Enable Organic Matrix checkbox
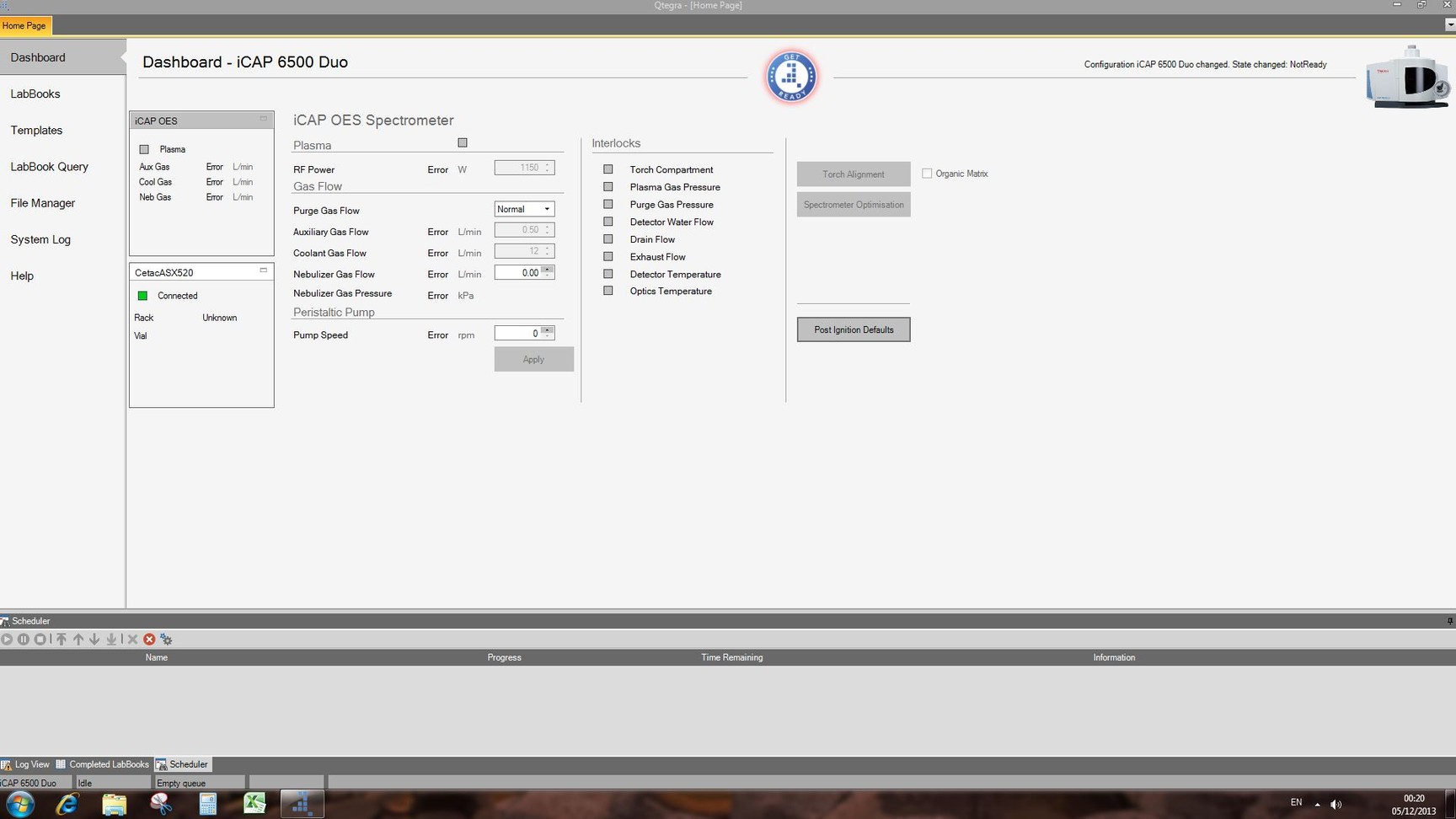 pyautogui.click(x=927, y=174)
